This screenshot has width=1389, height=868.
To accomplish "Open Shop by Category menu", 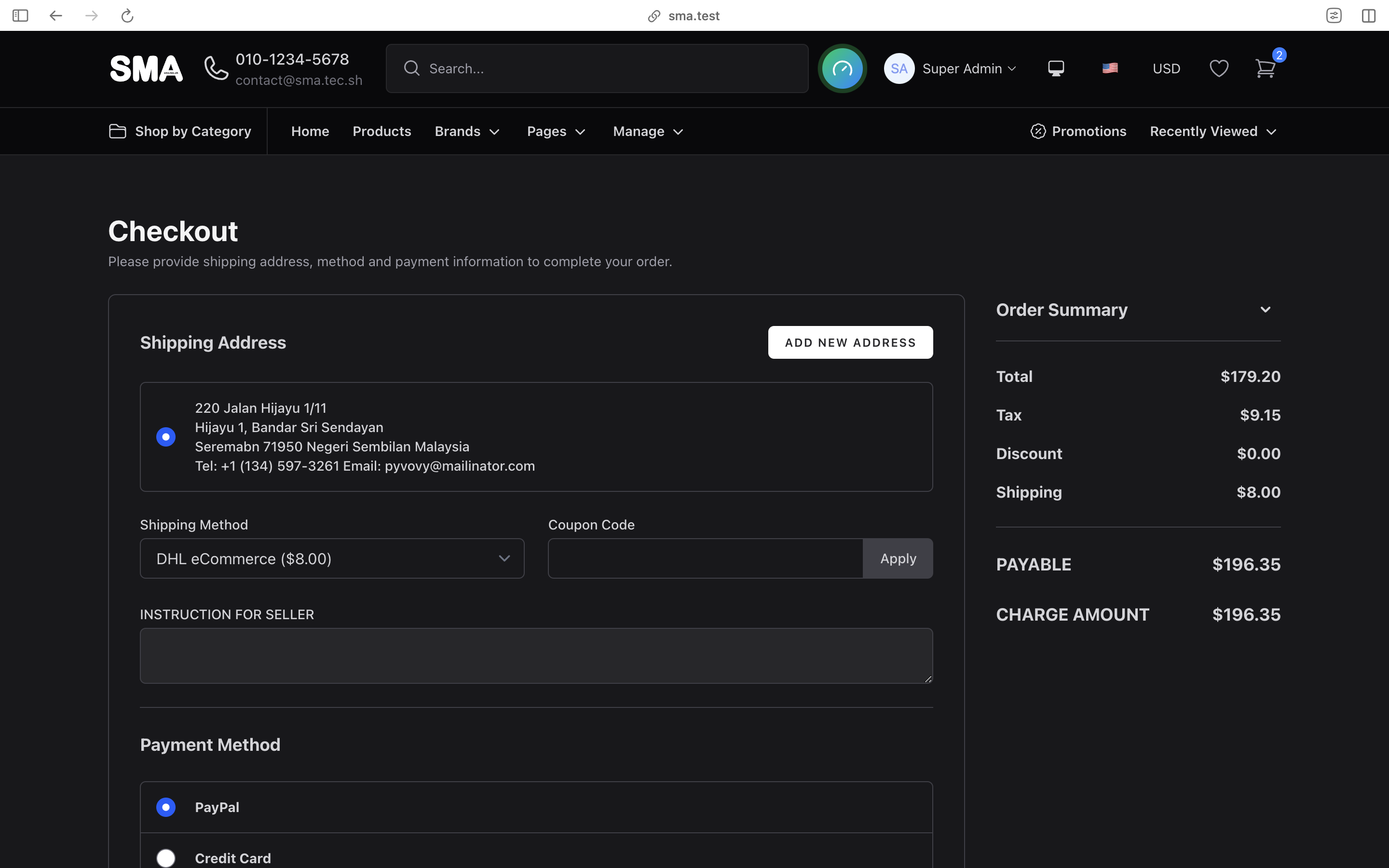I will (180, 132).
